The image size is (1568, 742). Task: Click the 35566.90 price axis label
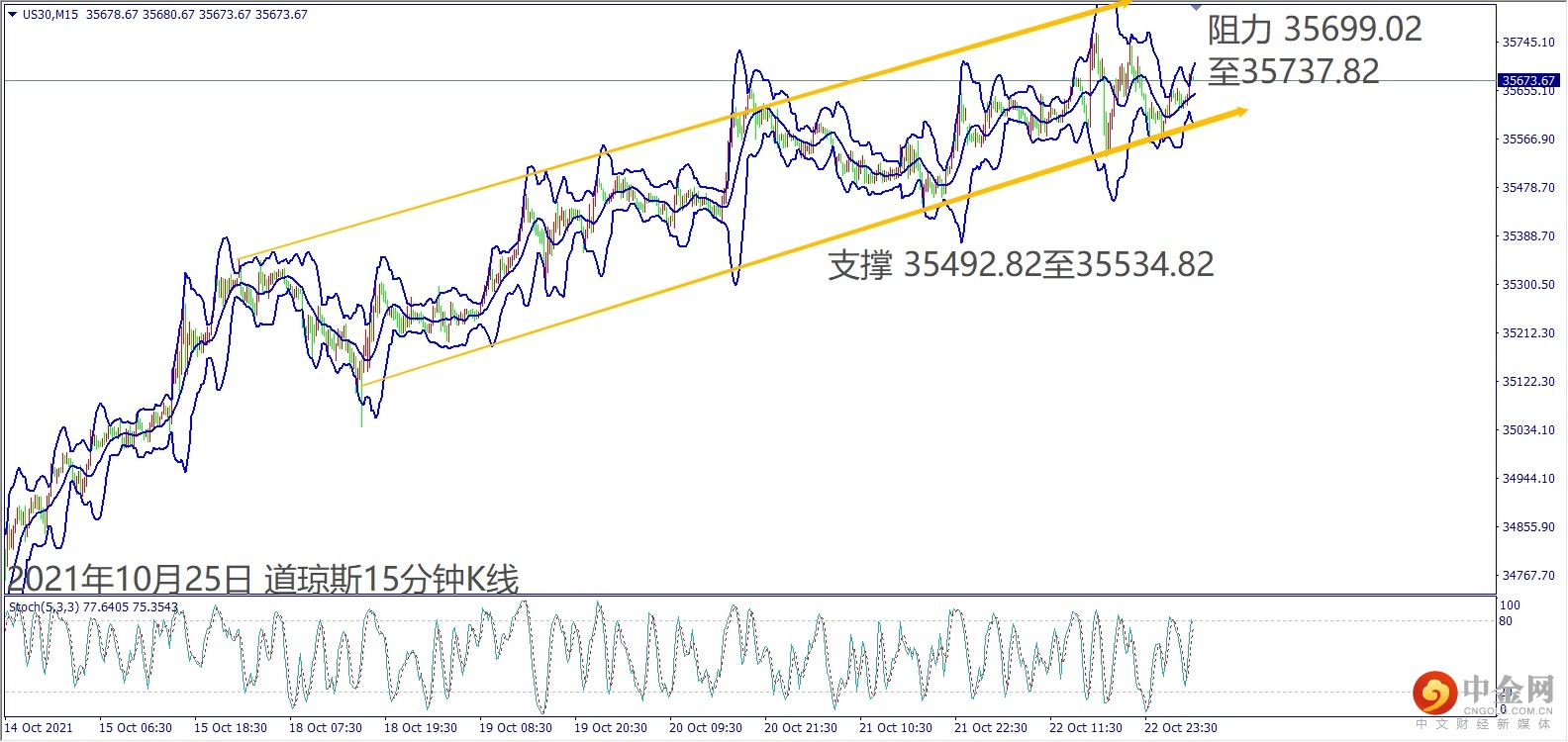1528,139
